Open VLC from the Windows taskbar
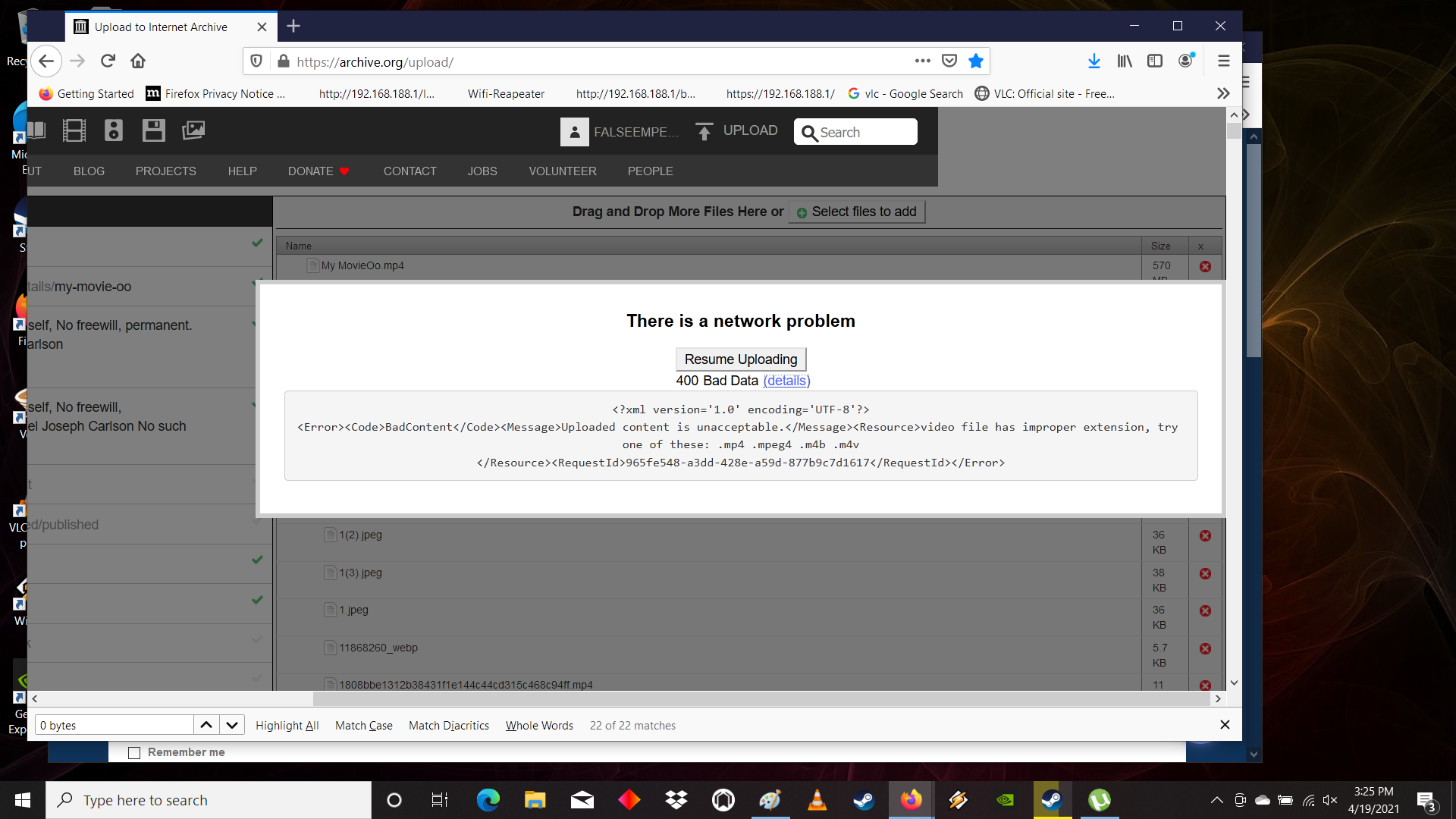The height and width of the screenshot is (819, 1456). [817, 800]
